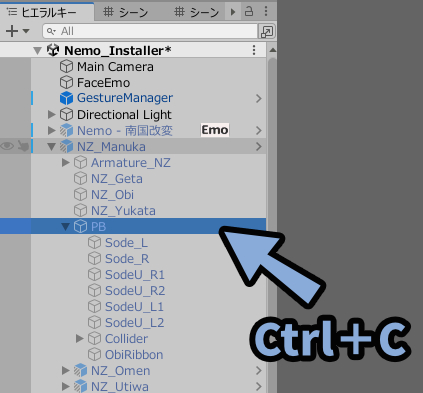Select the FaceEmo object icon
Screen dimensions: 423x393
tap(66, 82)
